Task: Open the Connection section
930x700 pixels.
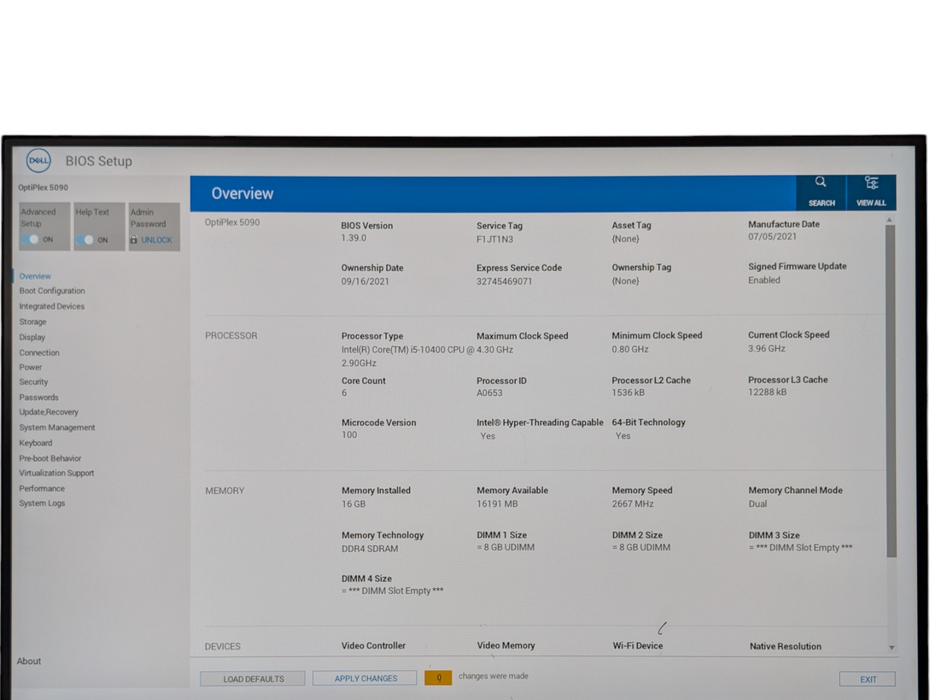Action: click(39, 352)
